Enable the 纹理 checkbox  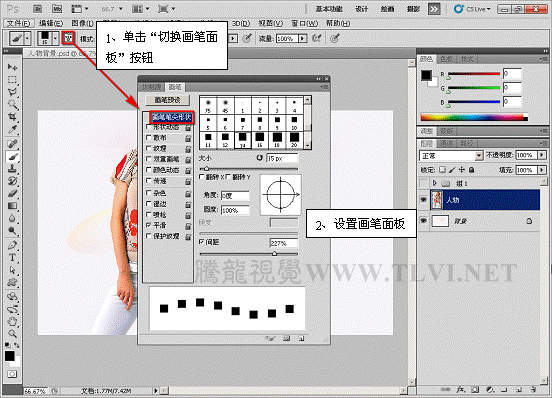tap(149, 148)
